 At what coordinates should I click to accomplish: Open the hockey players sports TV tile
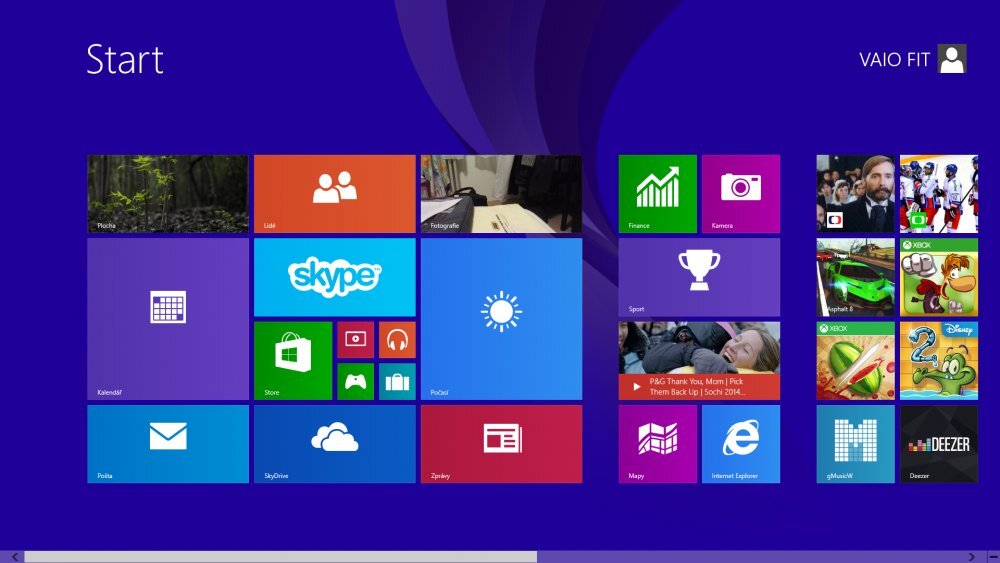click(939, 194)
